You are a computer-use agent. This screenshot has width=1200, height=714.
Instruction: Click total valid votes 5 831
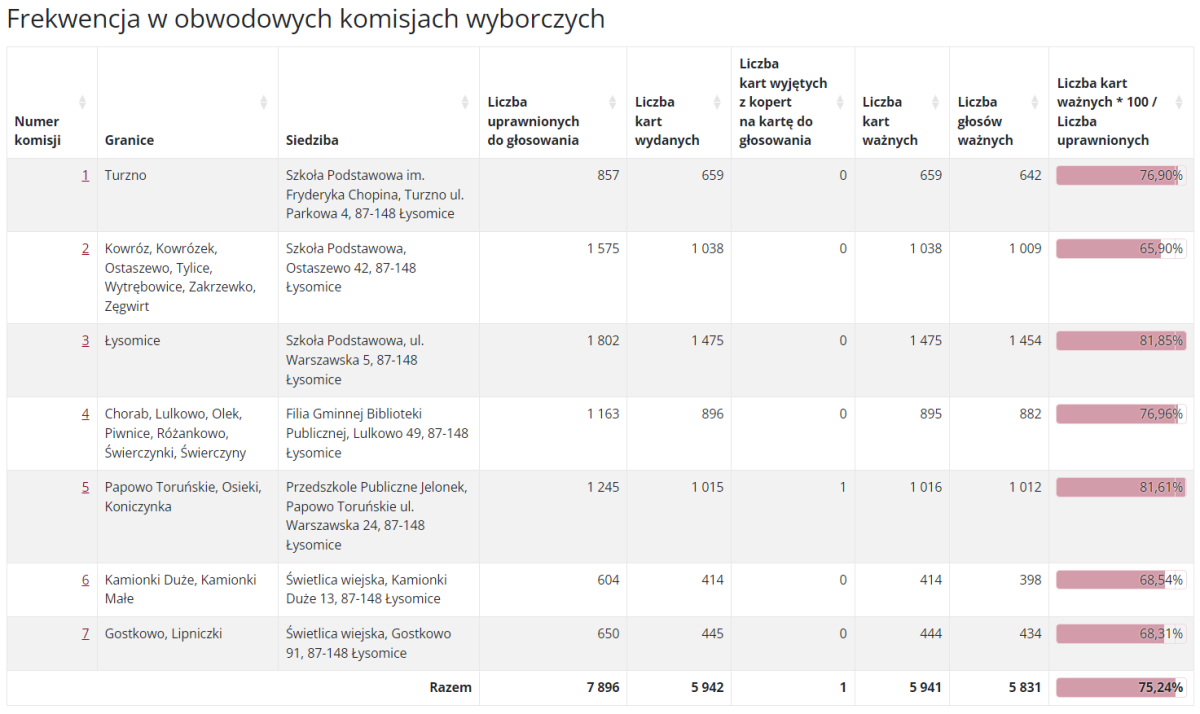(1024, 688)
